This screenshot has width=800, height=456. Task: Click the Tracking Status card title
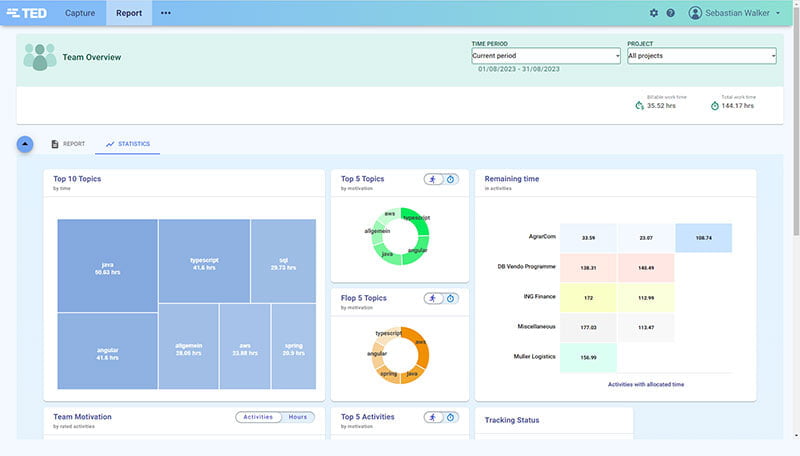(512, 420)
